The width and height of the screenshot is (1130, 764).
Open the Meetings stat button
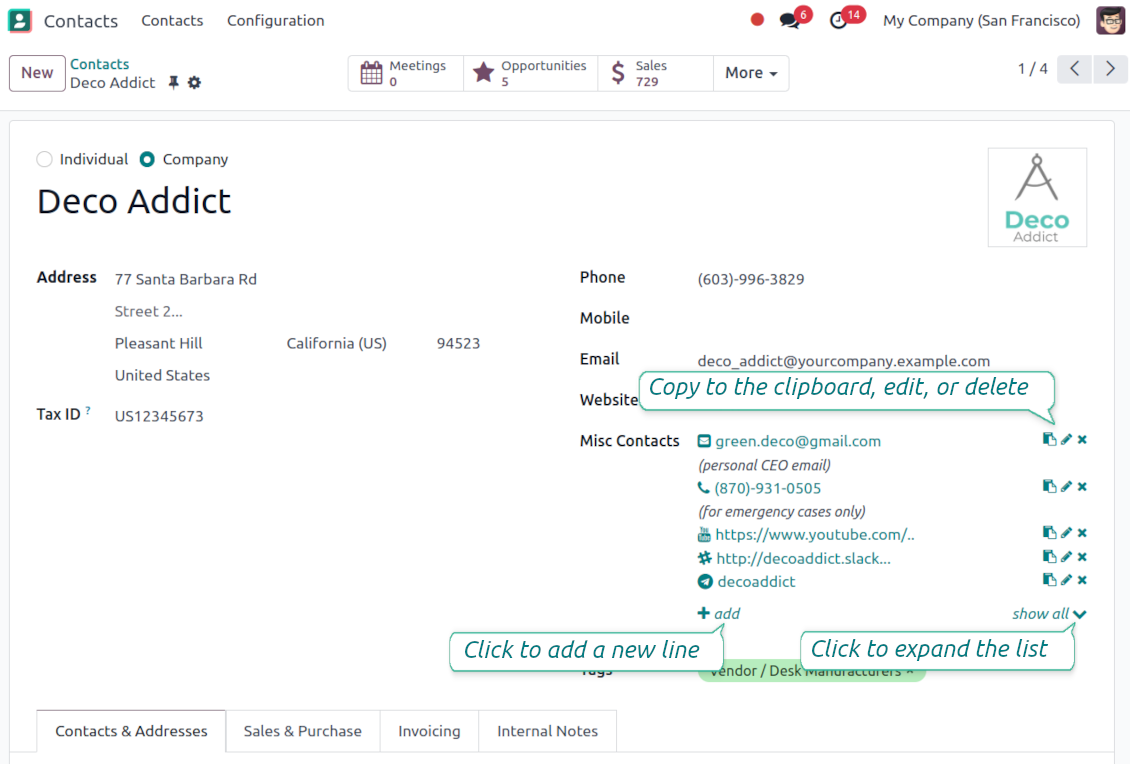(406, 73)
